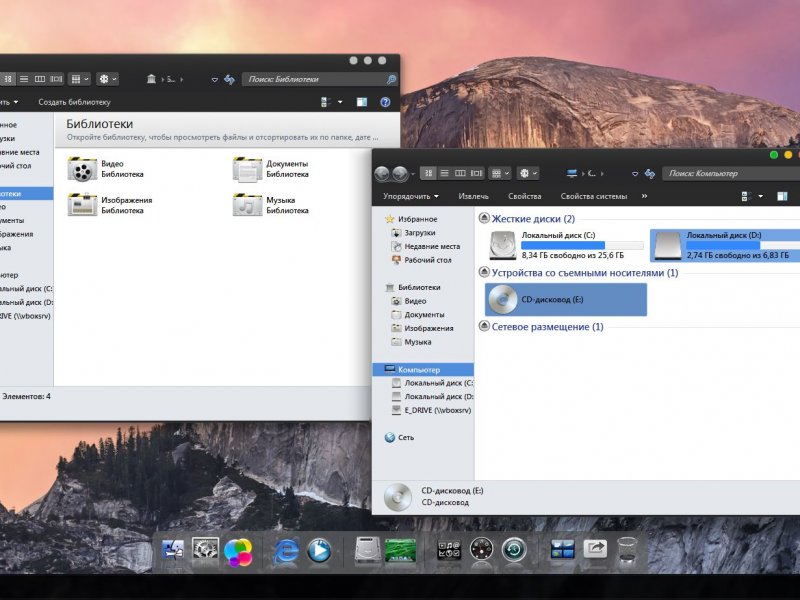800x600 pixels.
Task: Go forward in the Computer window
Action: coord(401,174)
